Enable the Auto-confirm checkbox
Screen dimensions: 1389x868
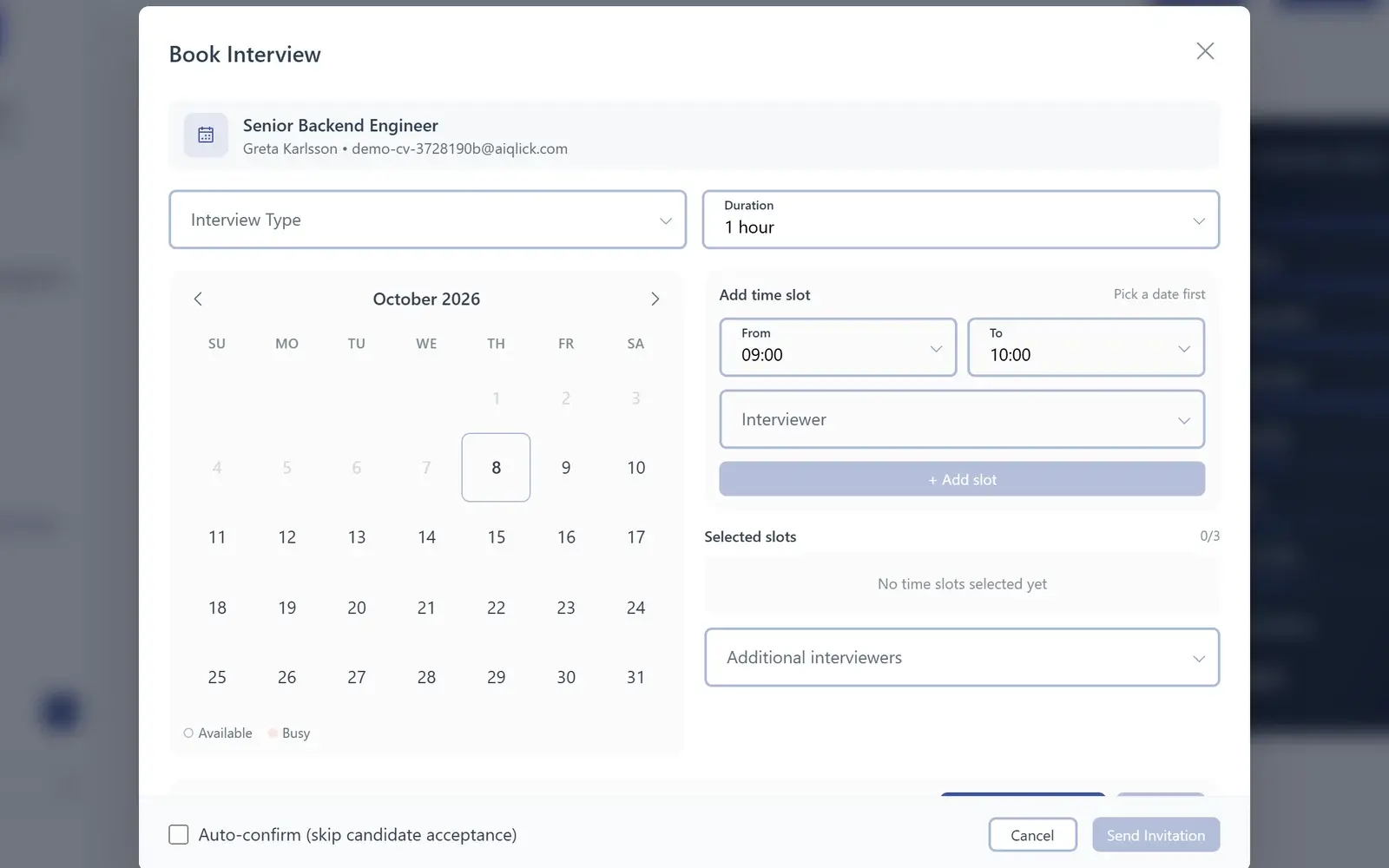179,835
